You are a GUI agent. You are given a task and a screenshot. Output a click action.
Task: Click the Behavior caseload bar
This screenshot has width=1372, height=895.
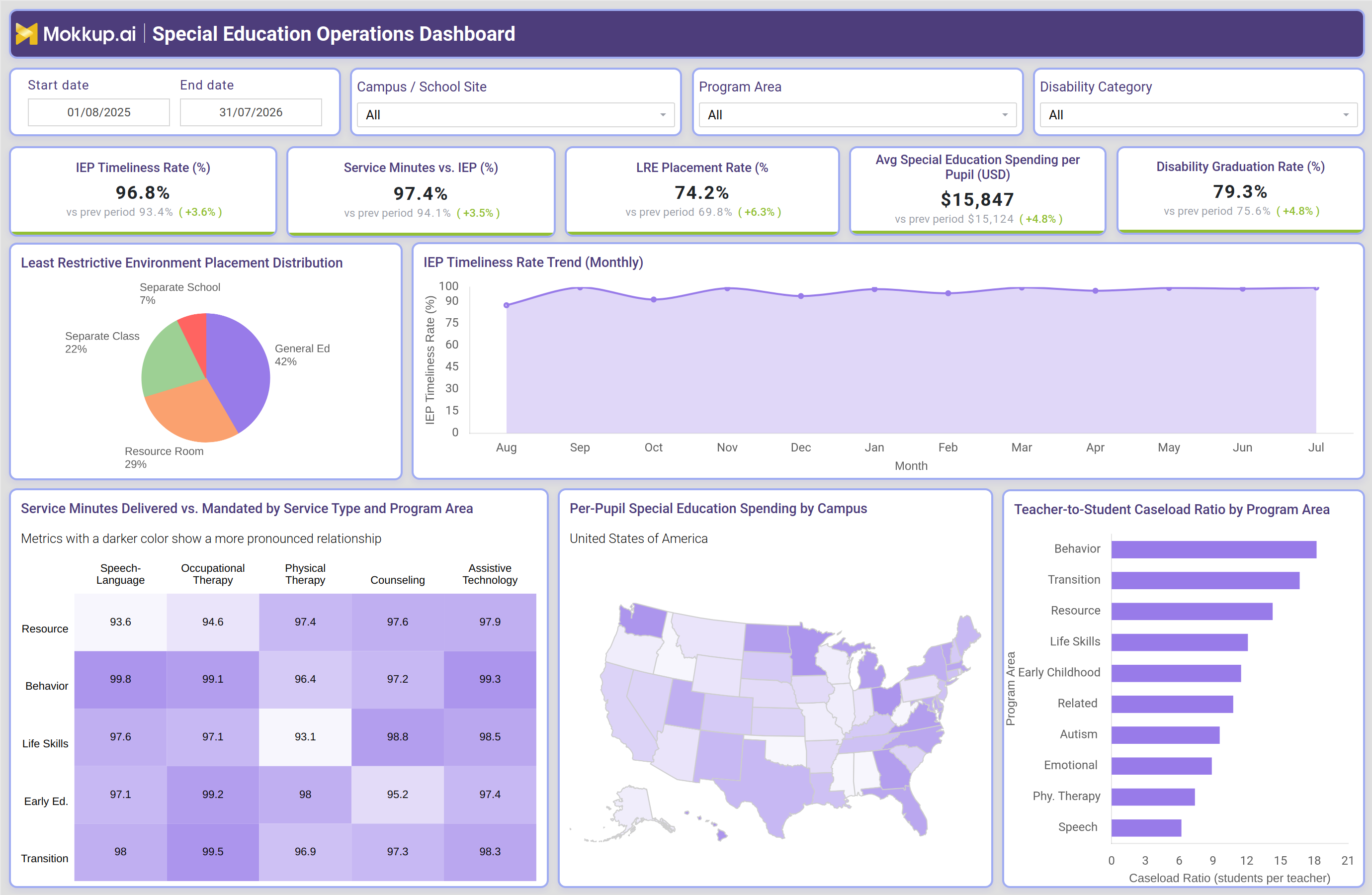click(x=1213, y=549)
